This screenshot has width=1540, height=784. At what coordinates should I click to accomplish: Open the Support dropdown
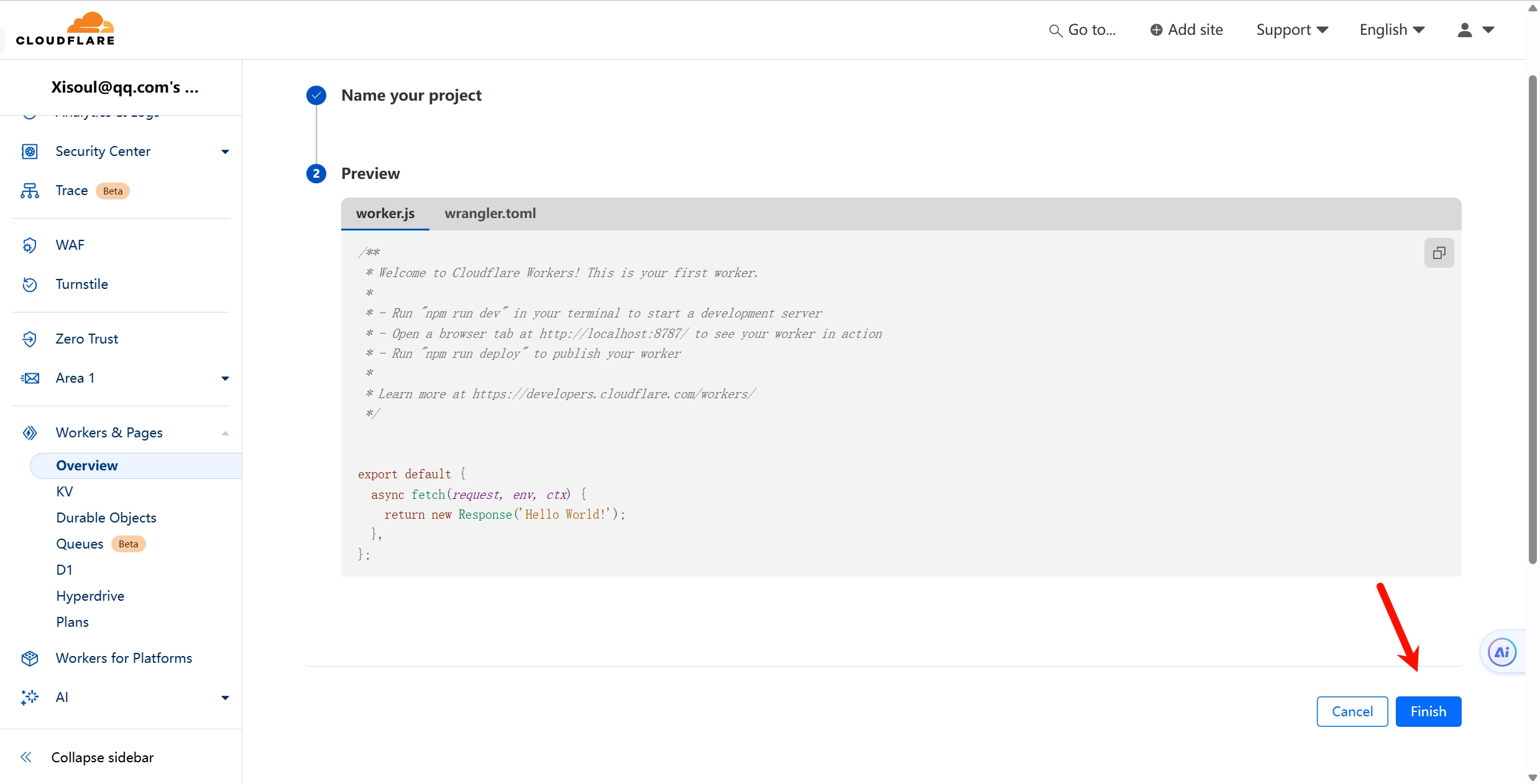1292,30
